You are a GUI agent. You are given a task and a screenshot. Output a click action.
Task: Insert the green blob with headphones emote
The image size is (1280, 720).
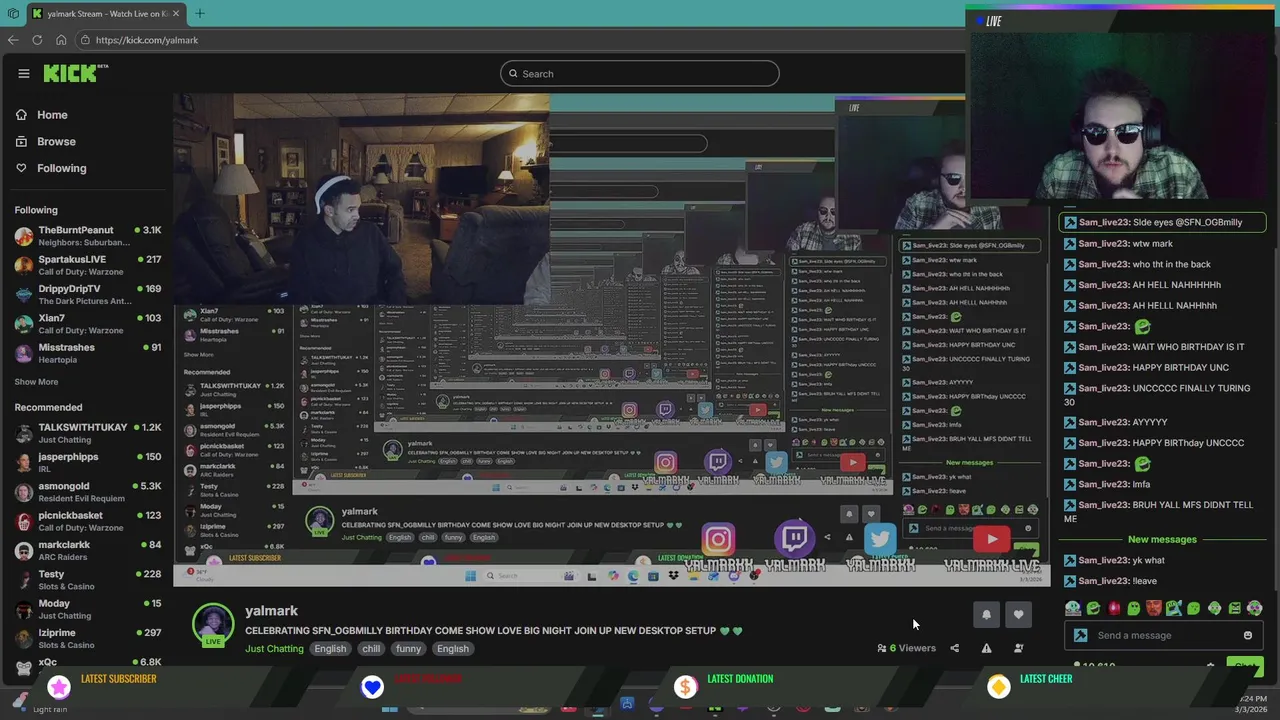point(1214,608)
